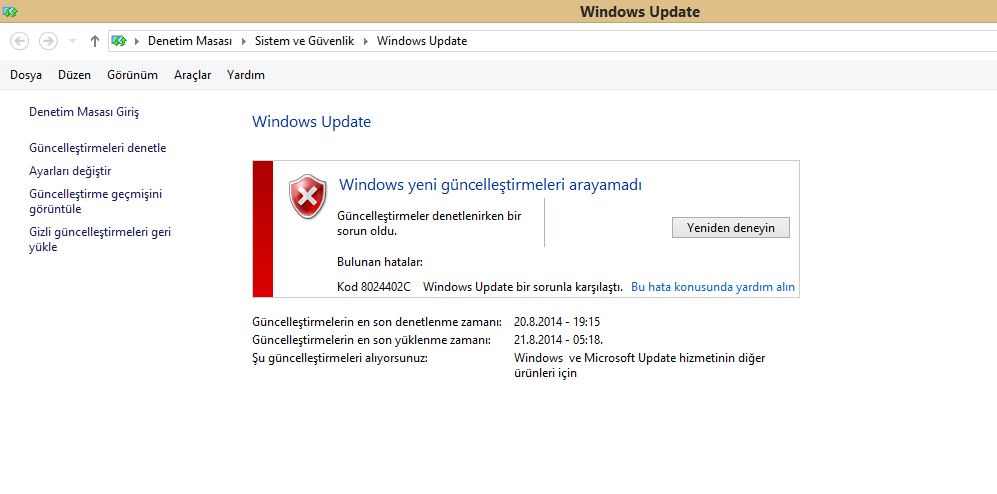Open recent locations dropdown arrow
This screenshot has width=997, height=494.
72,41
